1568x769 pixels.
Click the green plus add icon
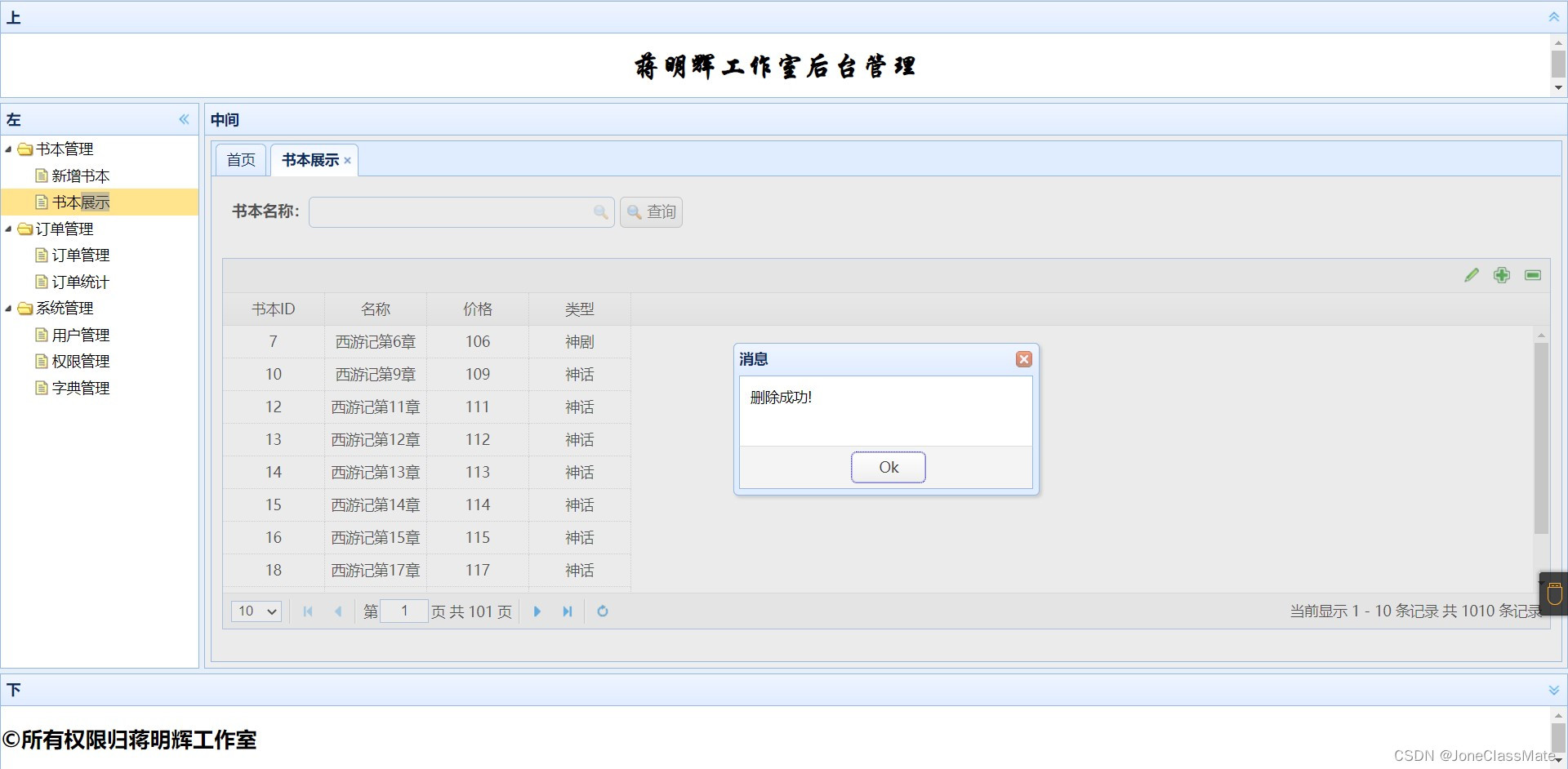click(1502, 275)
